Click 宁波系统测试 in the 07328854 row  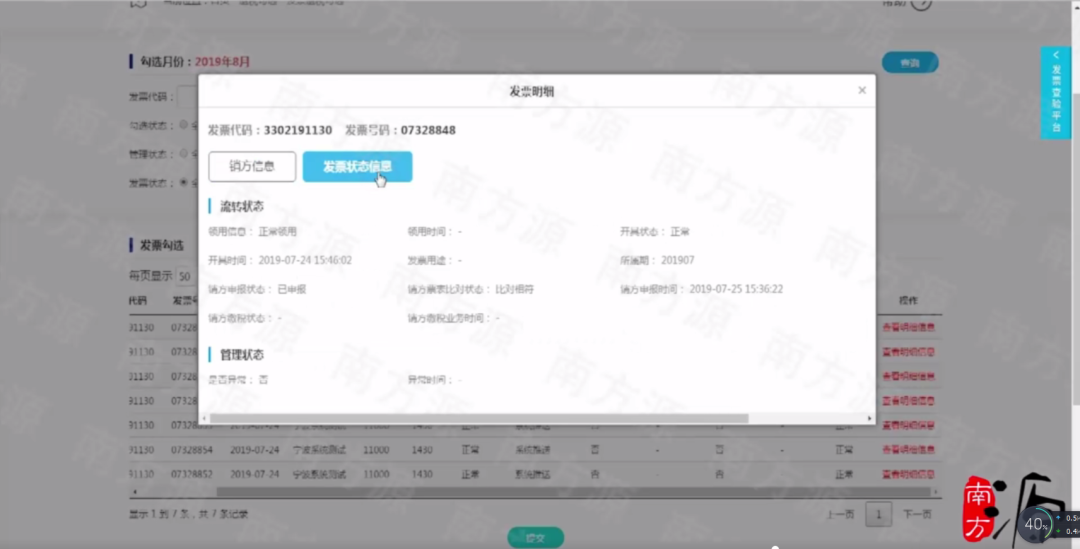point(318,450)
